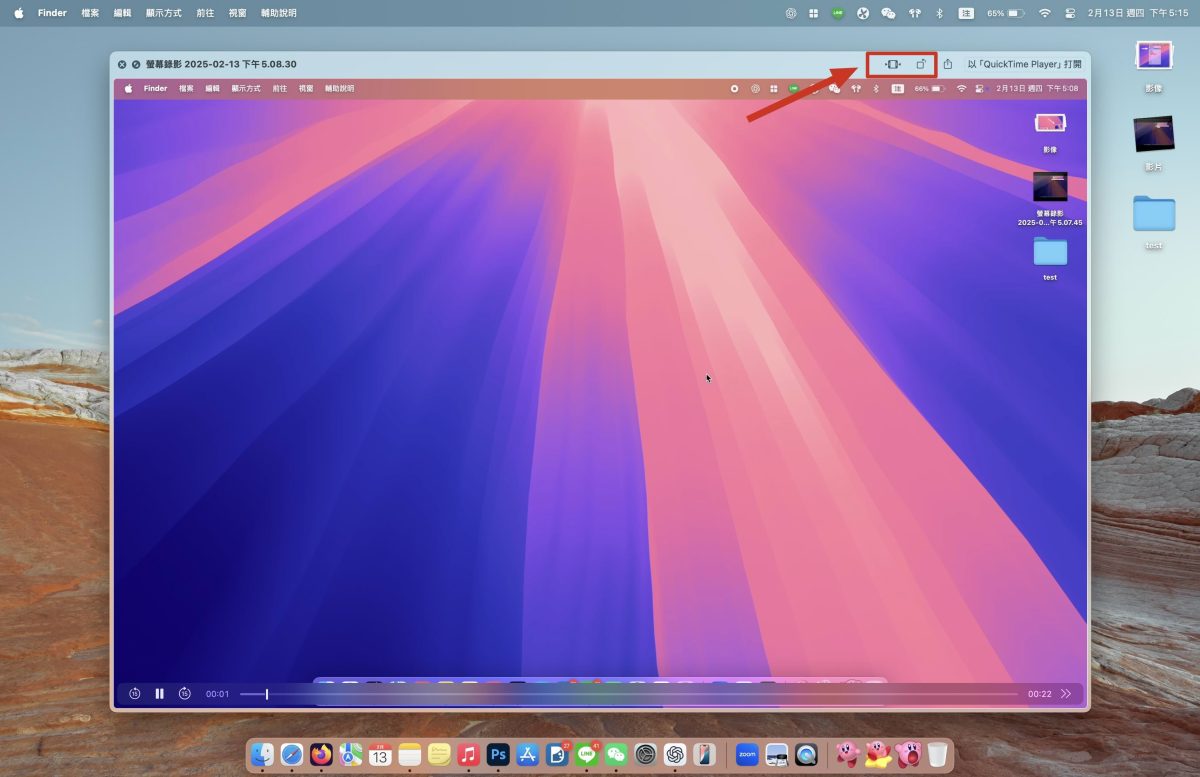Click the playback scrubber bar
The height and width of the screenshot is (777, 1200).
[x=629, y=694]
